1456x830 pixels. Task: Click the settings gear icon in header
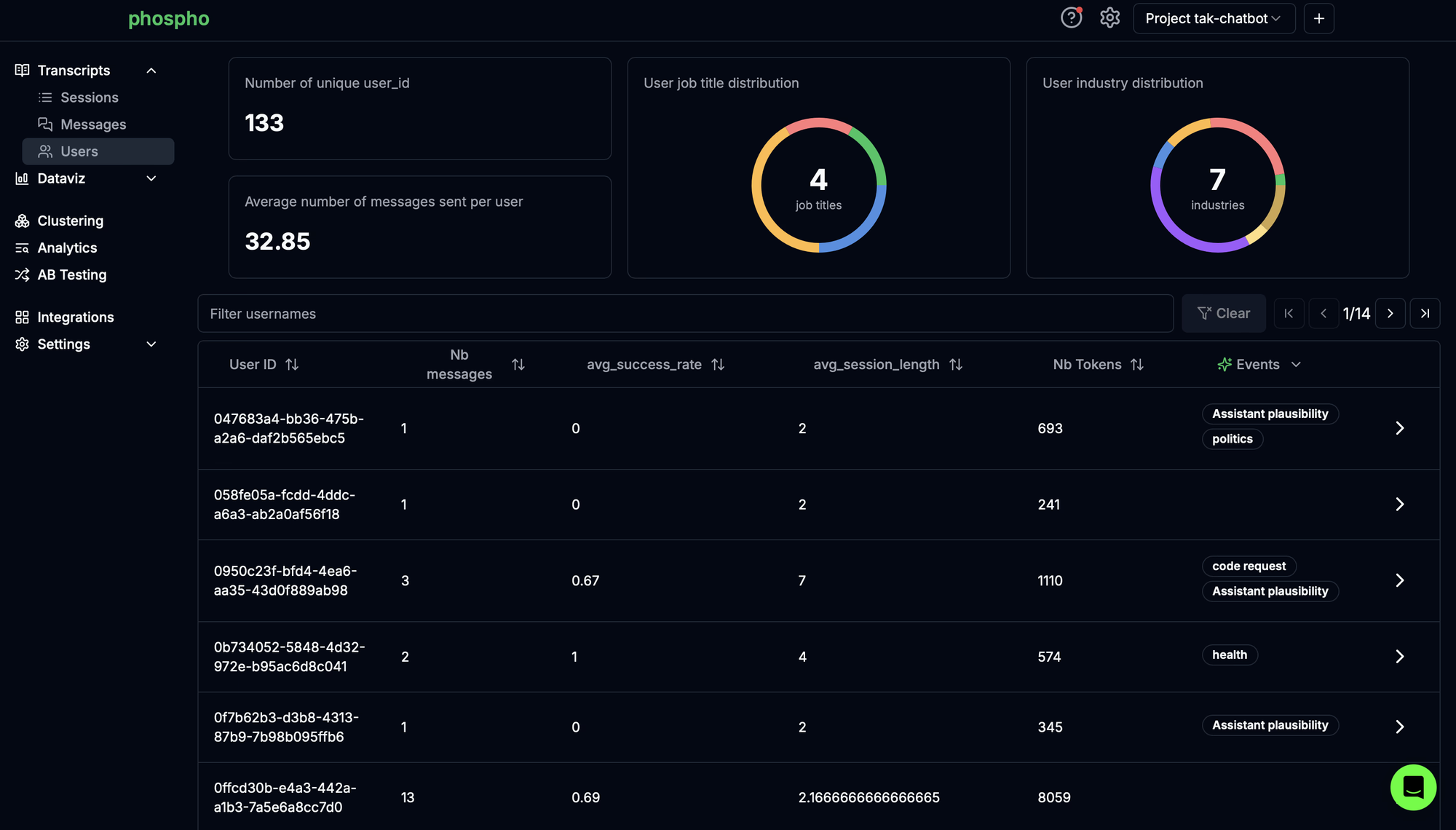[1109, 18]
